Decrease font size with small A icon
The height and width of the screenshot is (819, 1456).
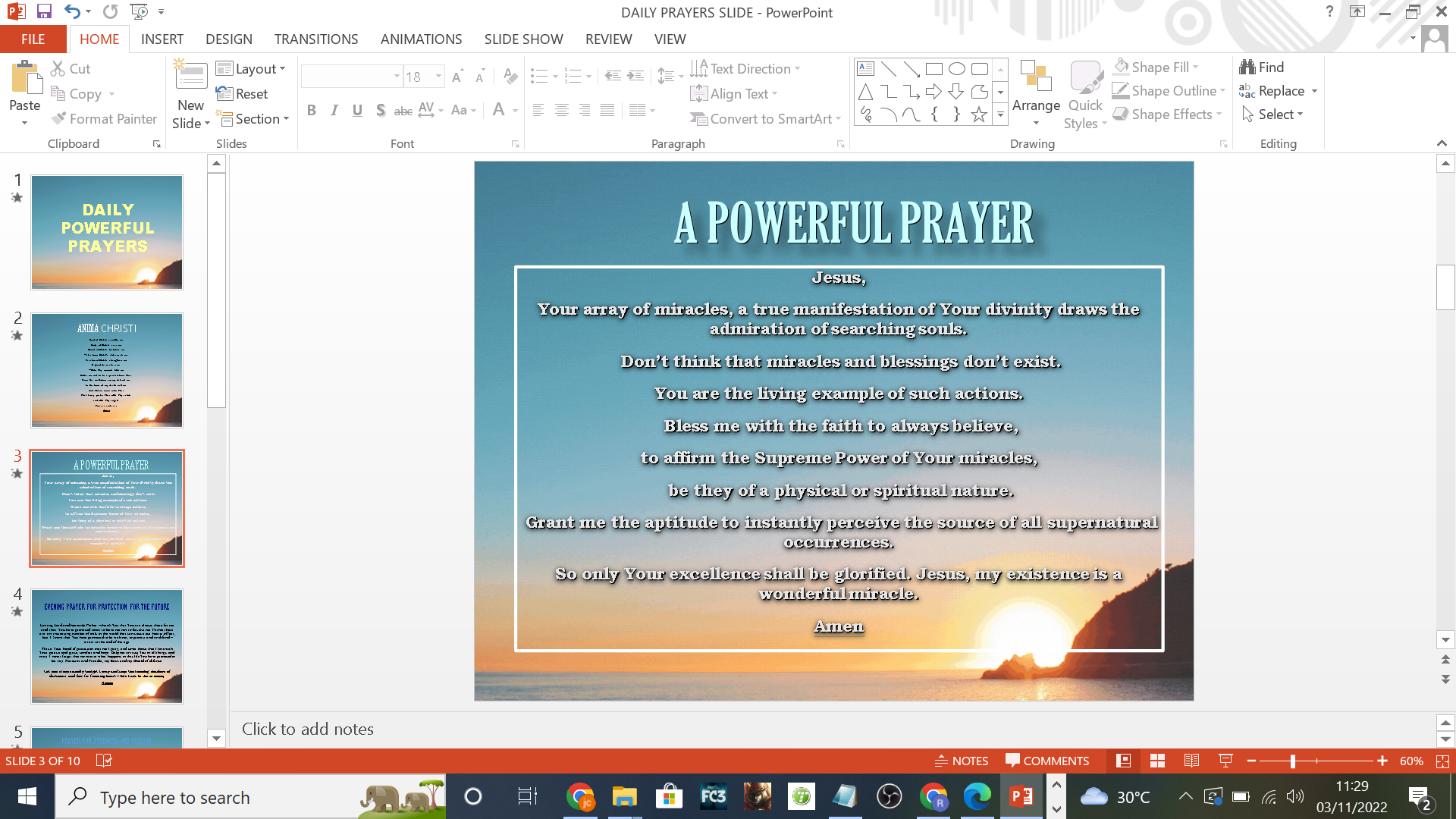[x=480, y=77]
